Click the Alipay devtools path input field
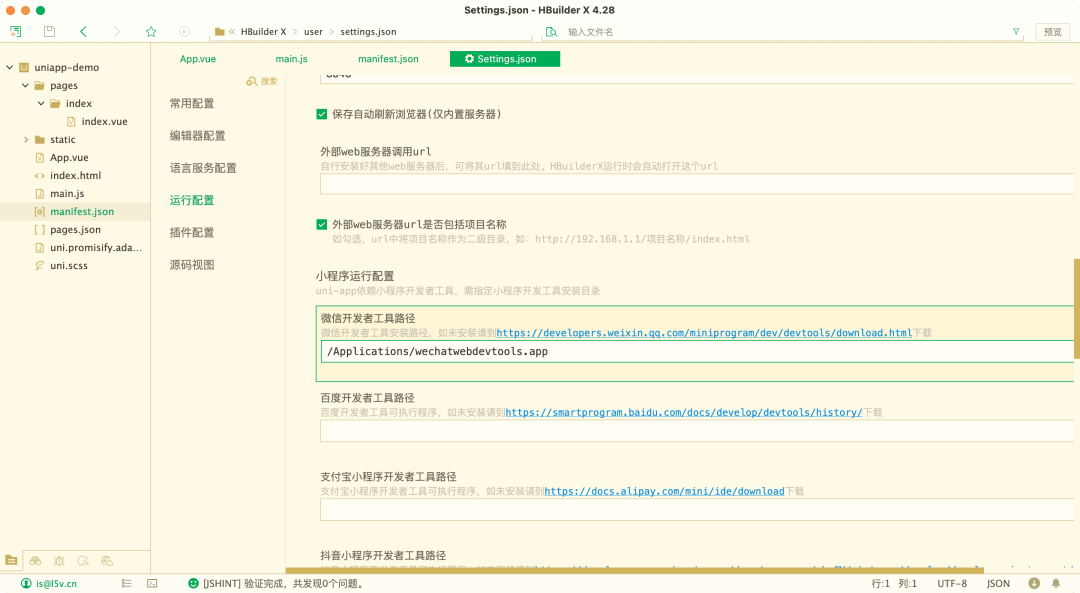The width and height of the screenshot is (1080, 593). tap(697, 510)
